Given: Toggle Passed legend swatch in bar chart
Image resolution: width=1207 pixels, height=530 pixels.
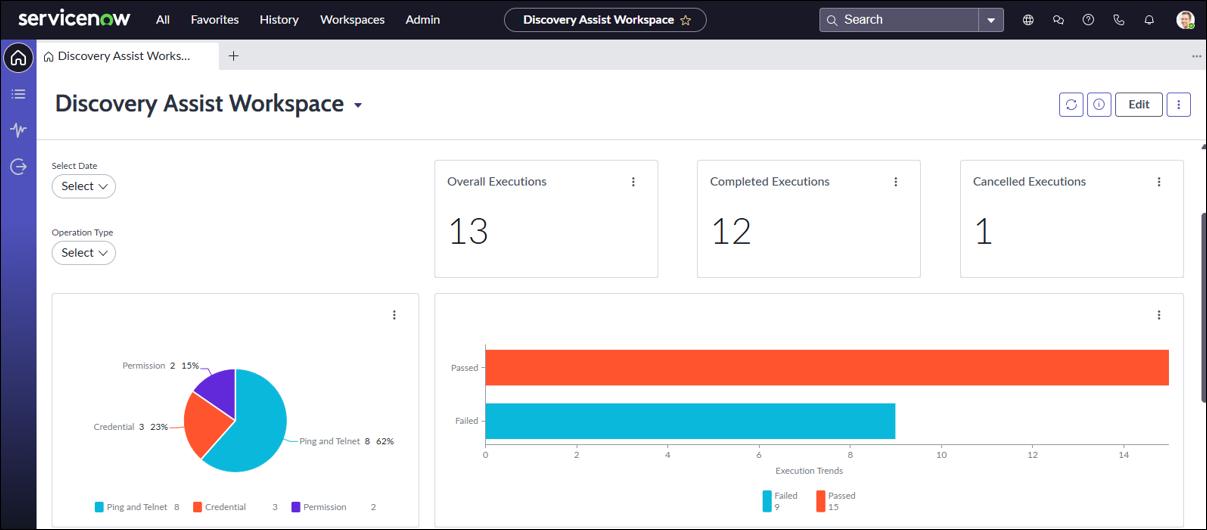Looking at the screenshot, I should (821, 501).
